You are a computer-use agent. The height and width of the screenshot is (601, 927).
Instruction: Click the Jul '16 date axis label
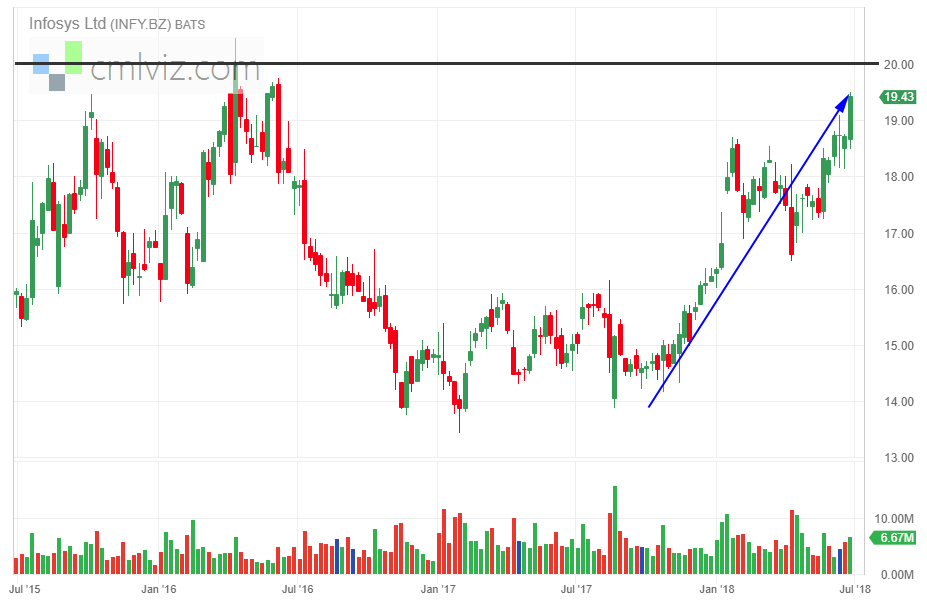click(297, 589)
